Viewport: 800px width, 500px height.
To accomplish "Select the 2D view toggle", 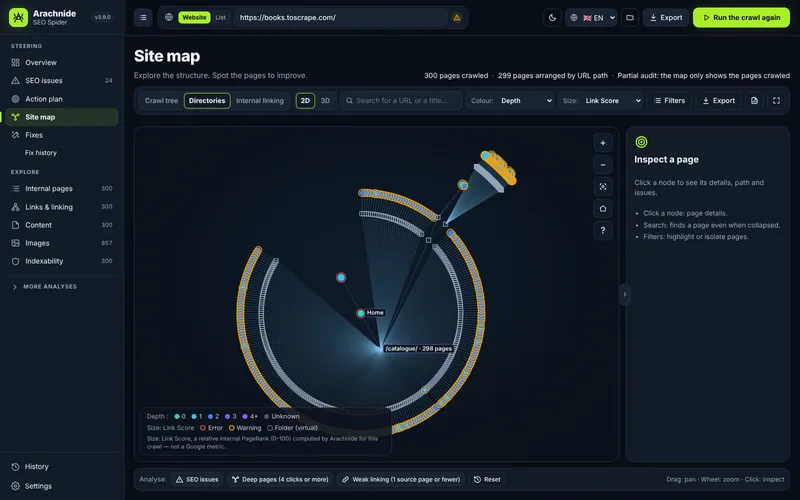I will pyautogui.click(x=305, y=101).
